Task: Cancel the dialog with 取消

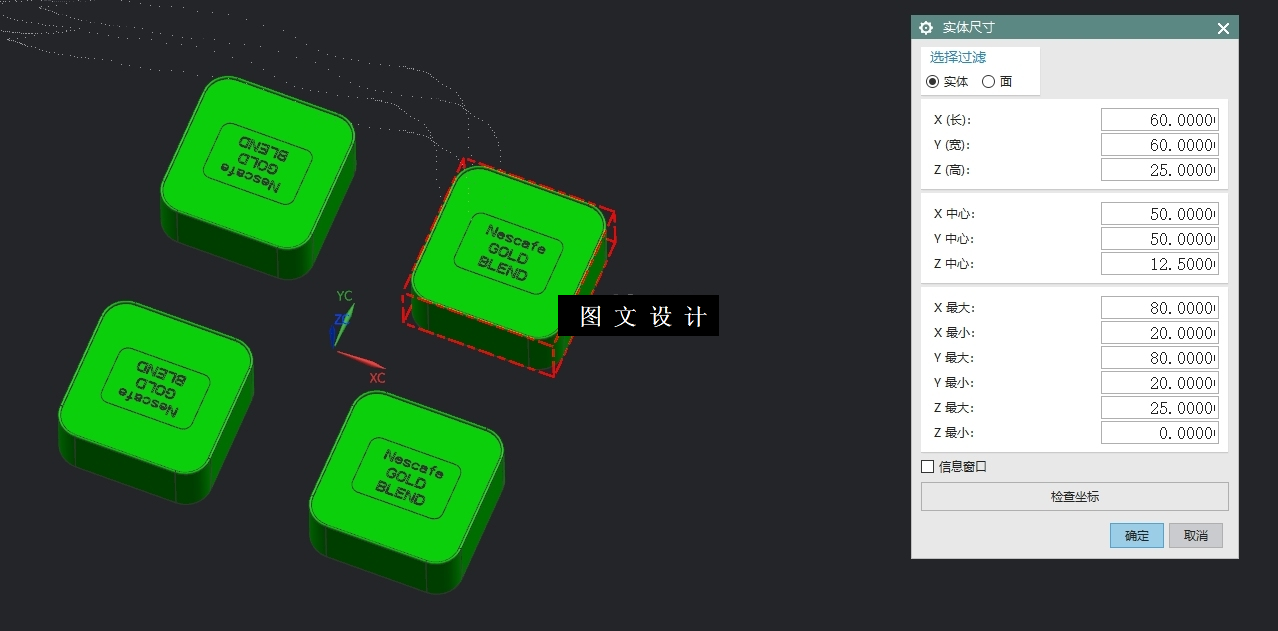Action: (1195, 535)
